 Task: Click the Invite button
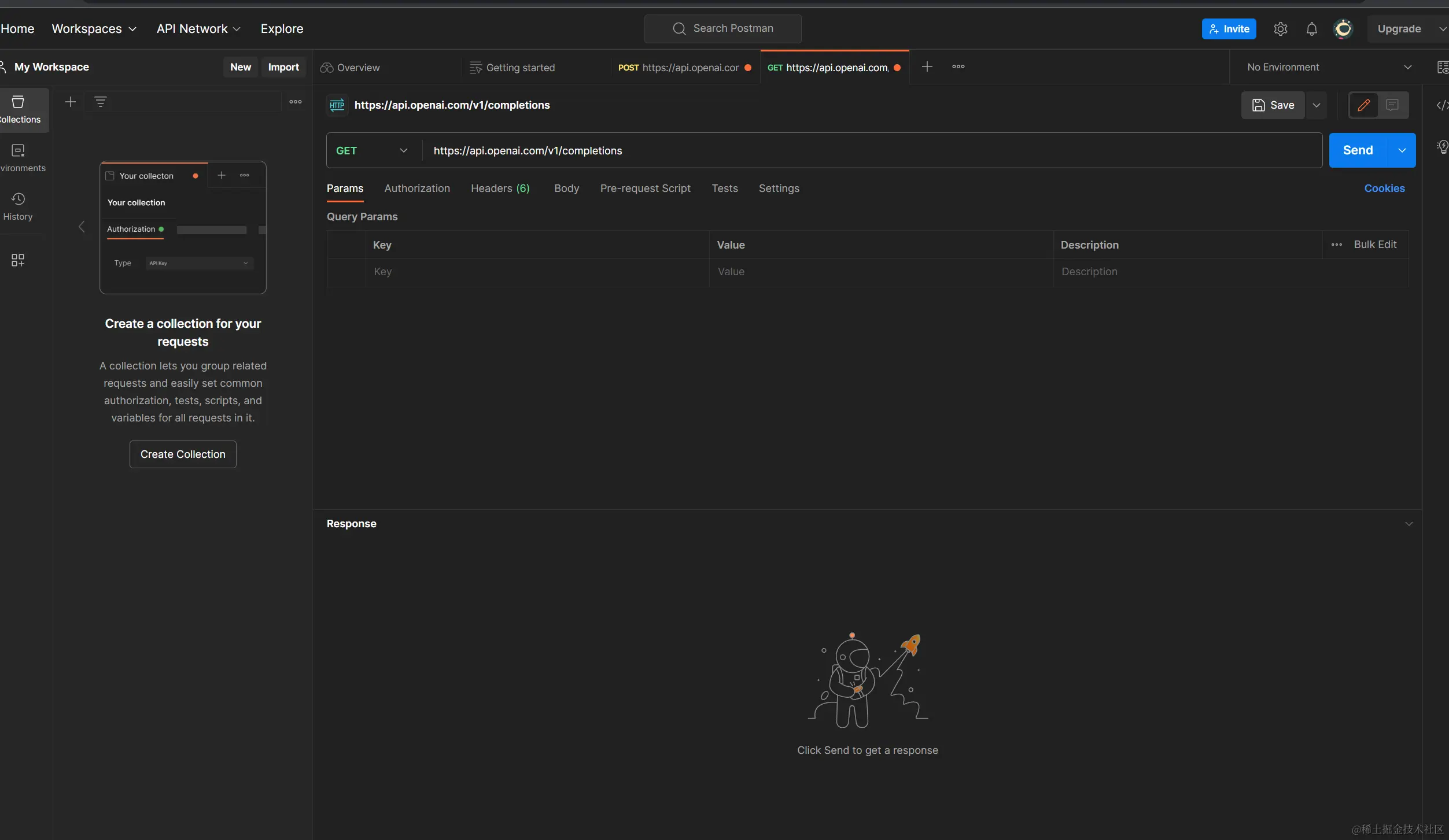click(x=1229, y=29)
